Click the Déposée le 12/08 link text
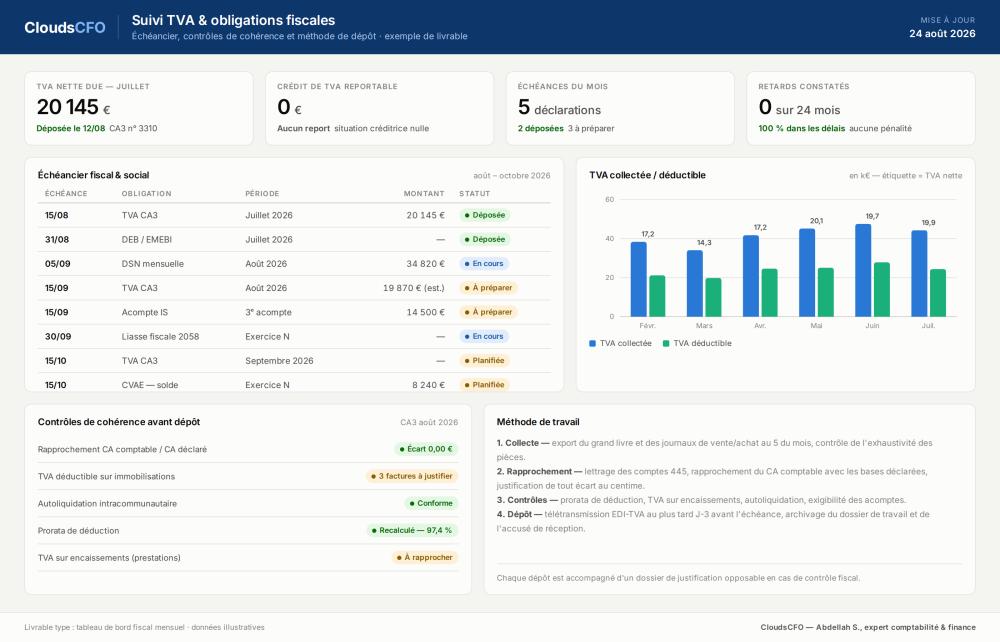1000x642 pixels. tap(71, 129)
